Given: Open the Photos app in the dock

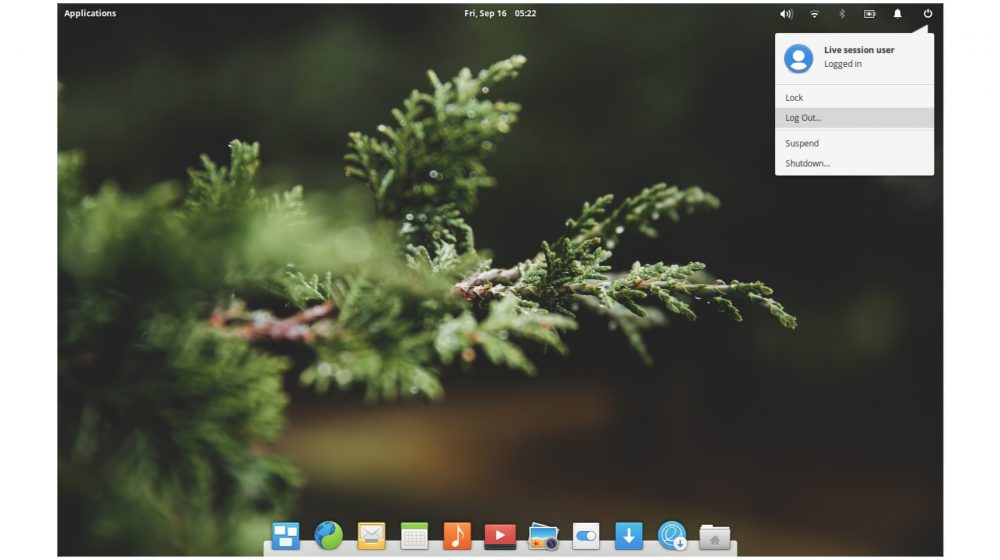Looking at the screenshot, I should (x=543, y=536).
